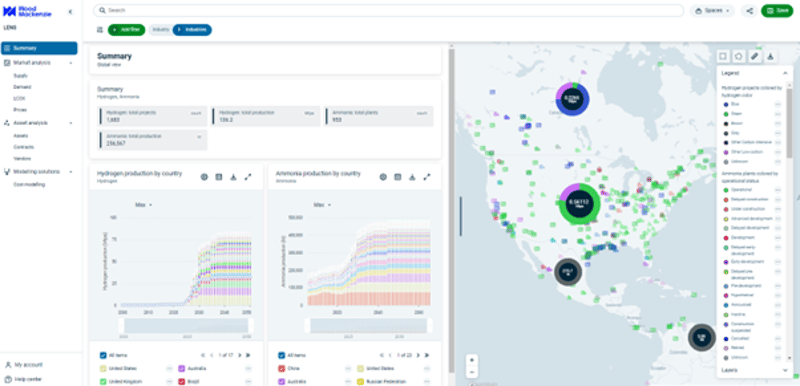Click the Hydrogen chart time range slider
800x386 pixels.
[x=184, y=325]
